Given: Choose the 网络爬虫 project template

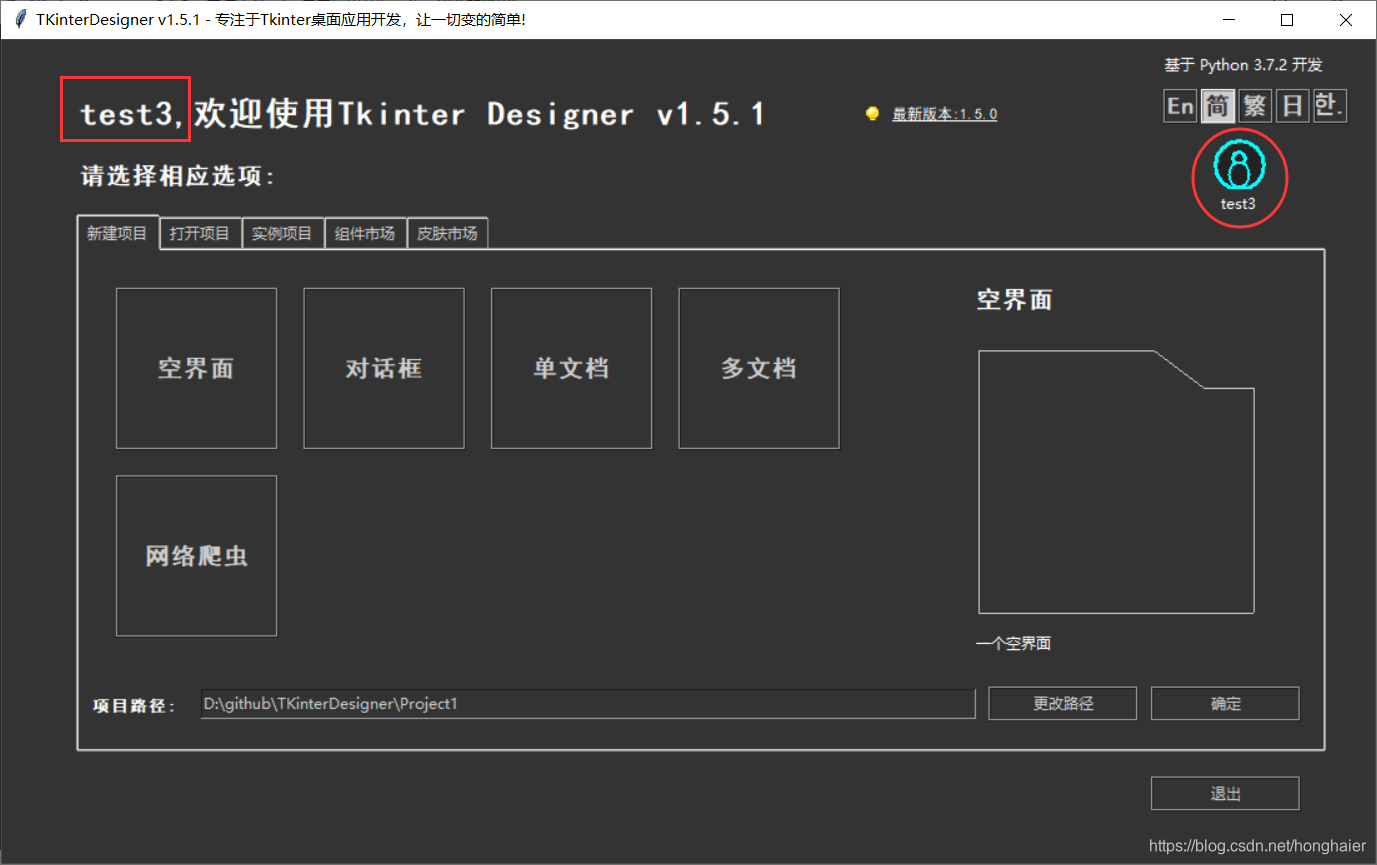Looking at the screenshot, I should [196, 556].
